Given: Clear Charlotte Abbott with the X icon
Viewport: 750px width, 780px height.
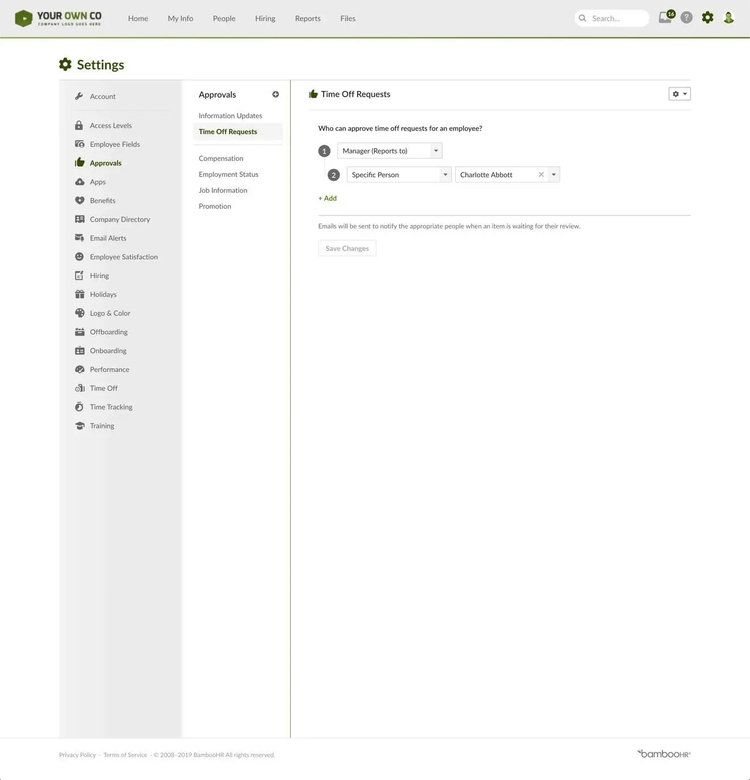Looking at the screenshot, I should 541,175.
